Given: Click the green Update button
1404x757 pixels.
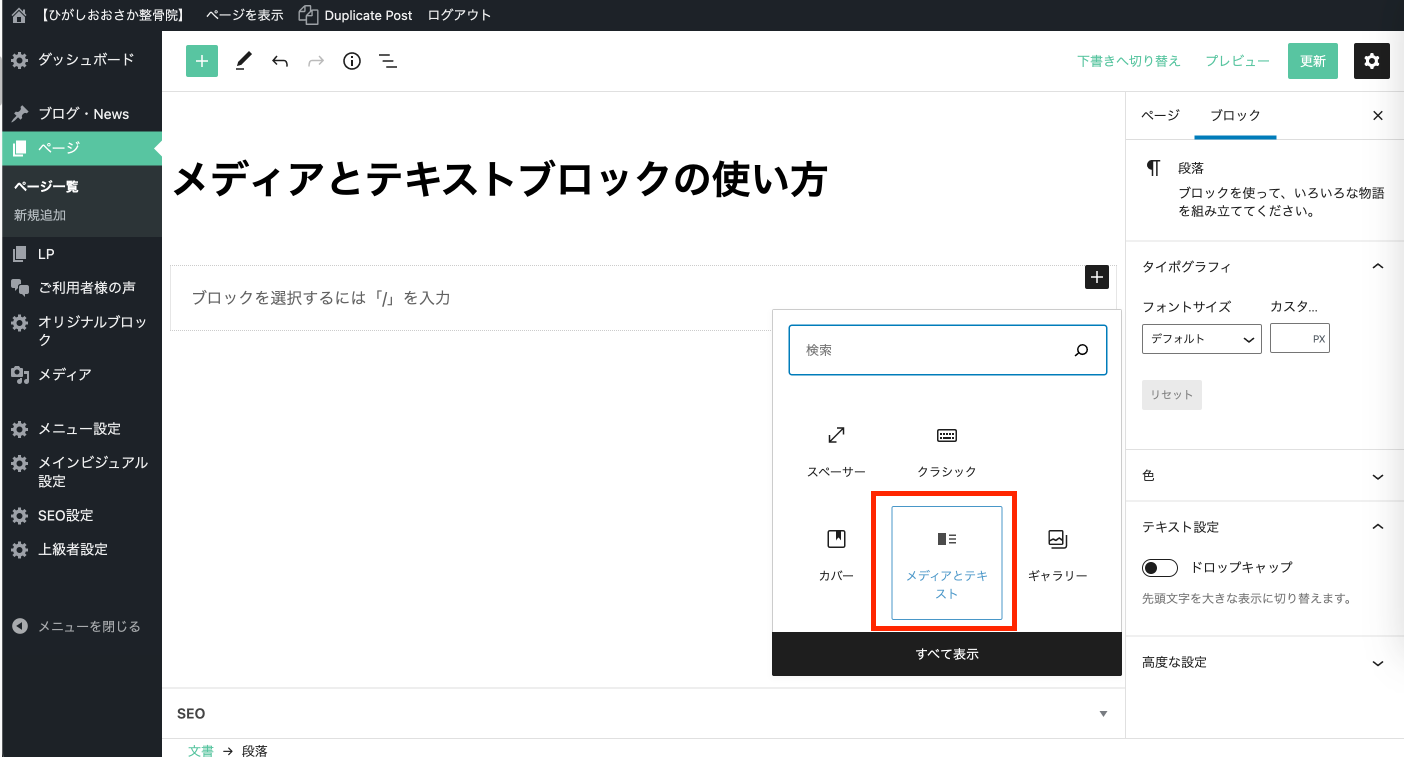Looking at the screenshot, I should click(1312, 61).
